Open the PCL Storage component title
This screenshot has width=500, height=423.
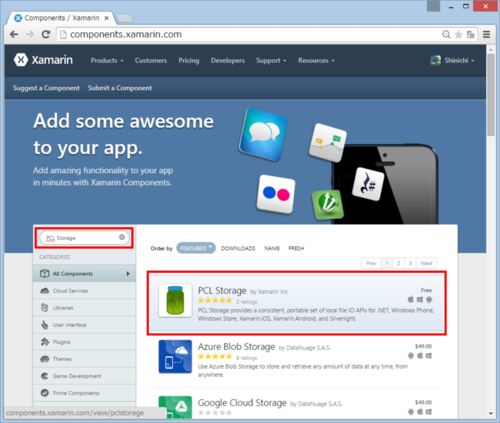coord(222,291)
